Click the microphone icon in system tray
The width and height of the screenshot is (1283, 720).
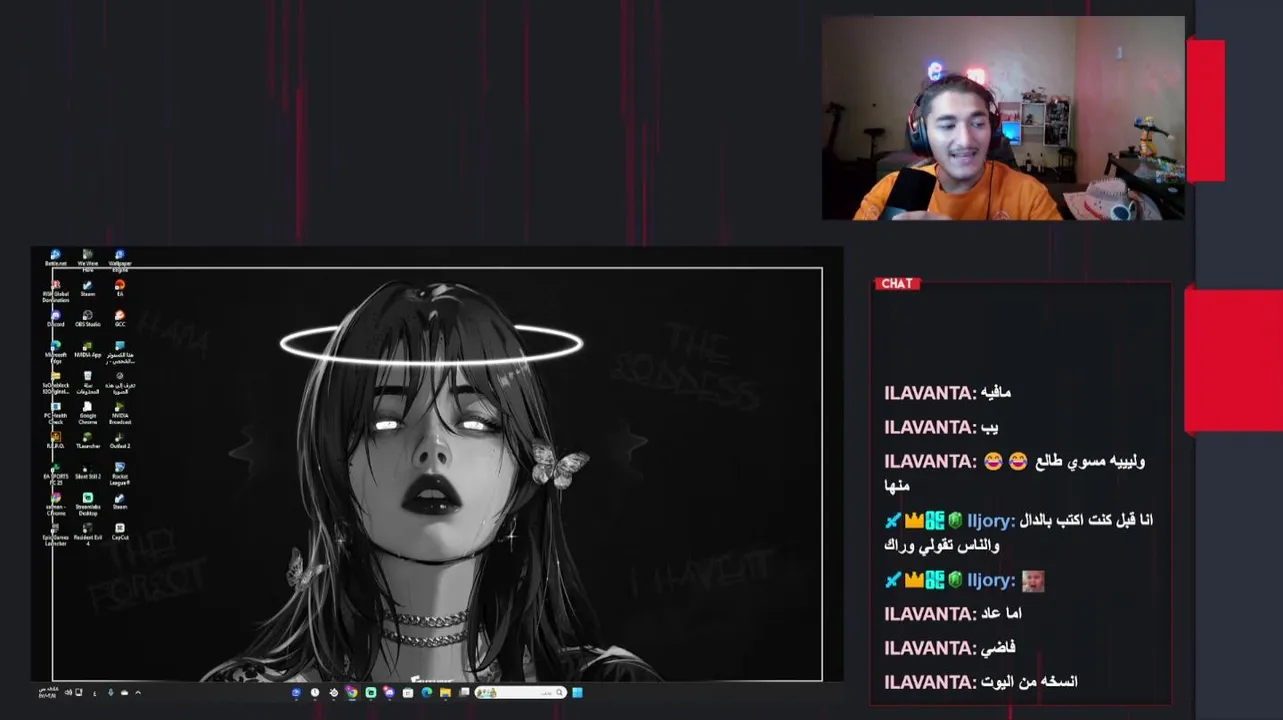110,692
